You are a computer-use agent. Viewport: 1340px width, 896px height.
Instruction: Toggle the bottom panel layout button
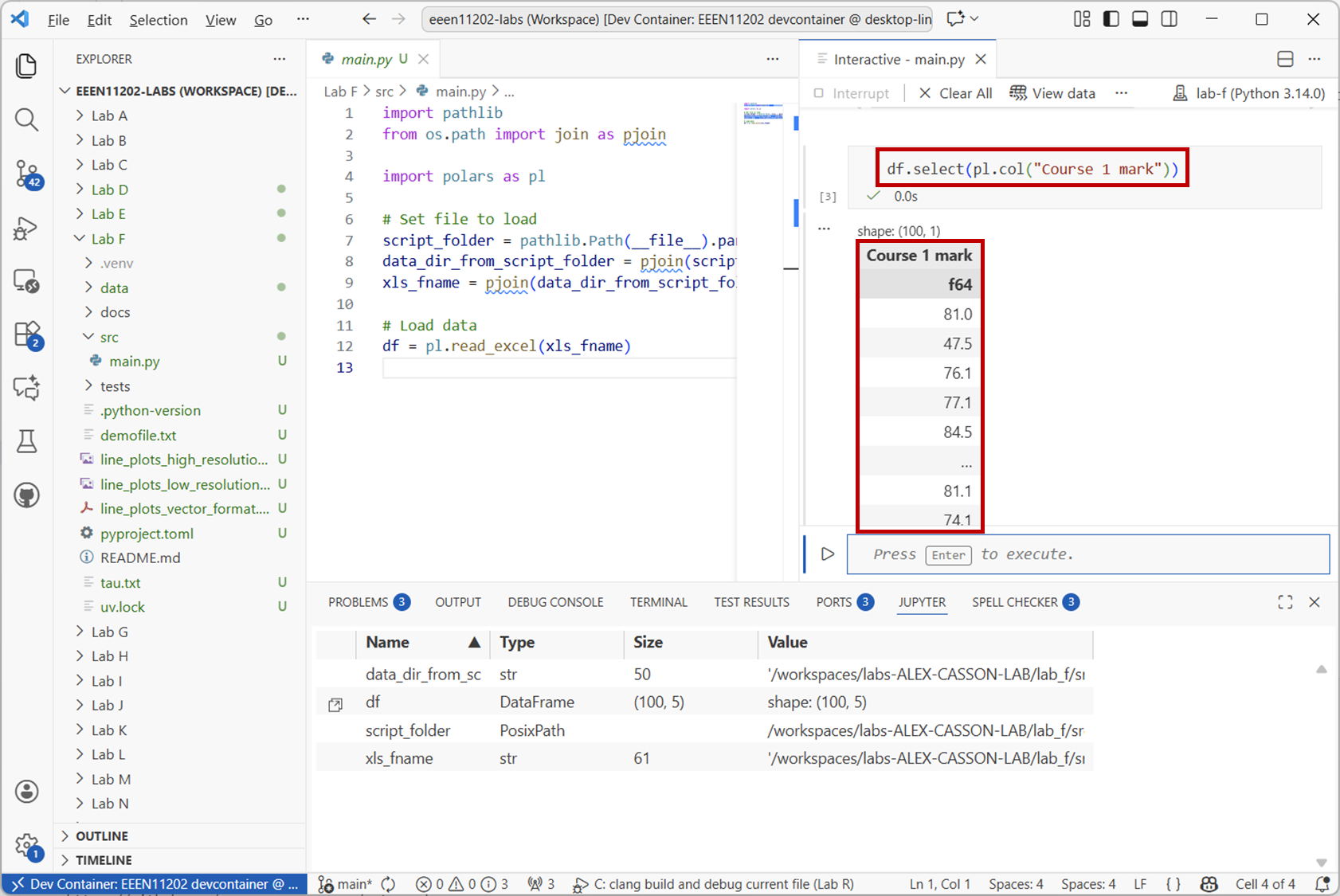(1140, 19)
